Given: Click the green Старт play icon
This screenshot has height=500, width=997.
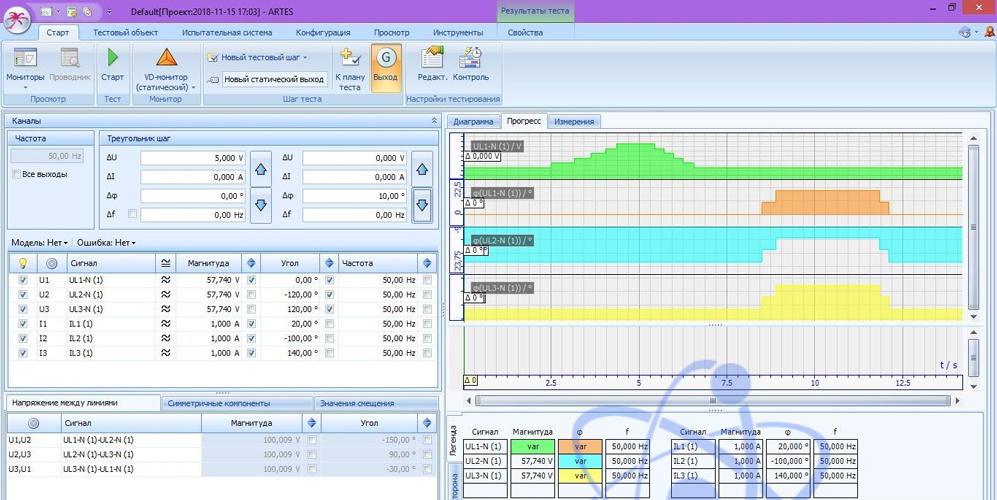Looking at the screenshot, I should [x=112, y=58].
